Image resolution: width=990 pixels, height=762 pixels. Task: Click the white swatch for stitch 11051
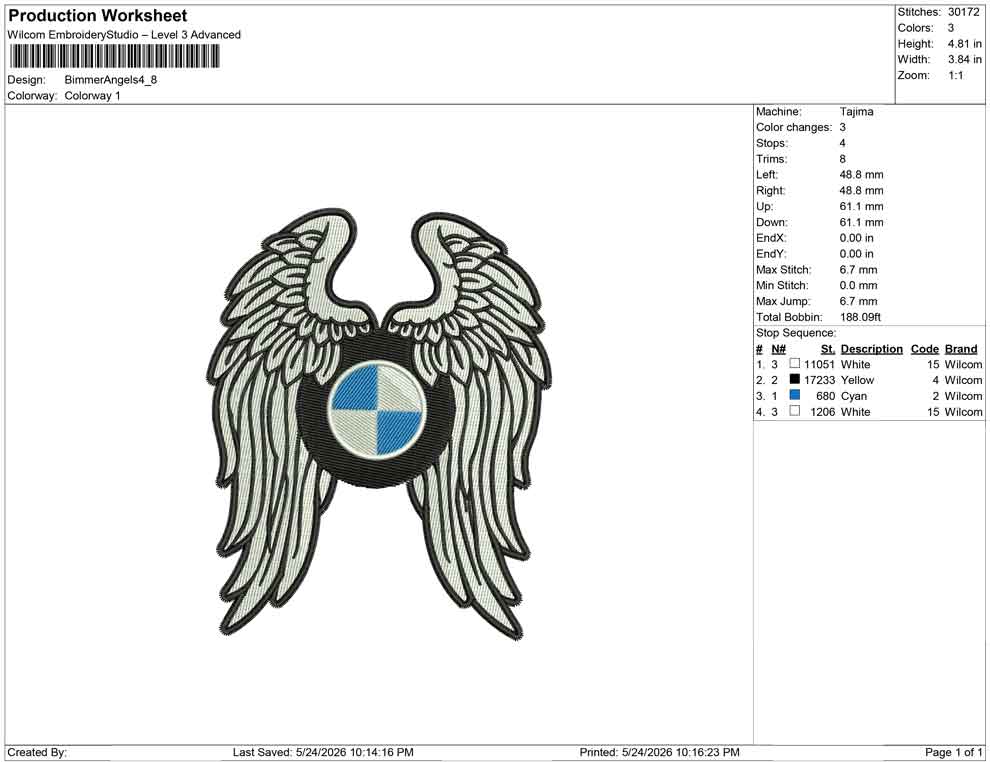coord(795,364)
